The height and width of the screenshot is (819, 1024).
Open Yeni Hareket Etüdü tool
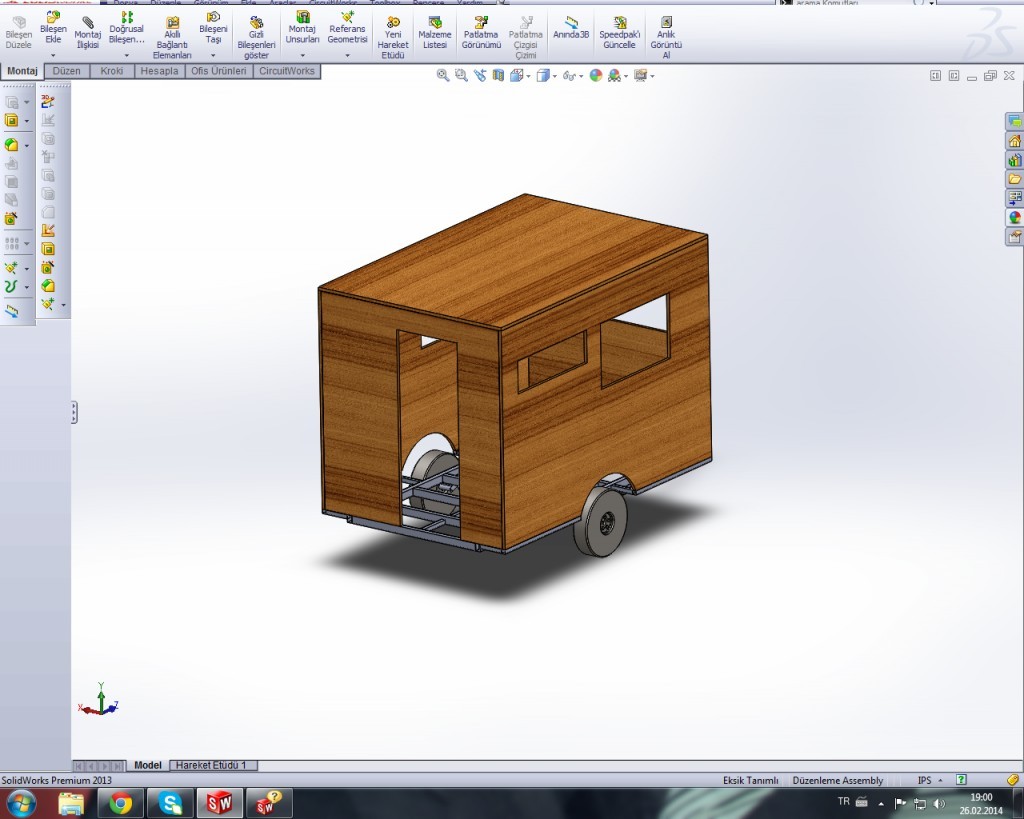(x=393, y=22)
